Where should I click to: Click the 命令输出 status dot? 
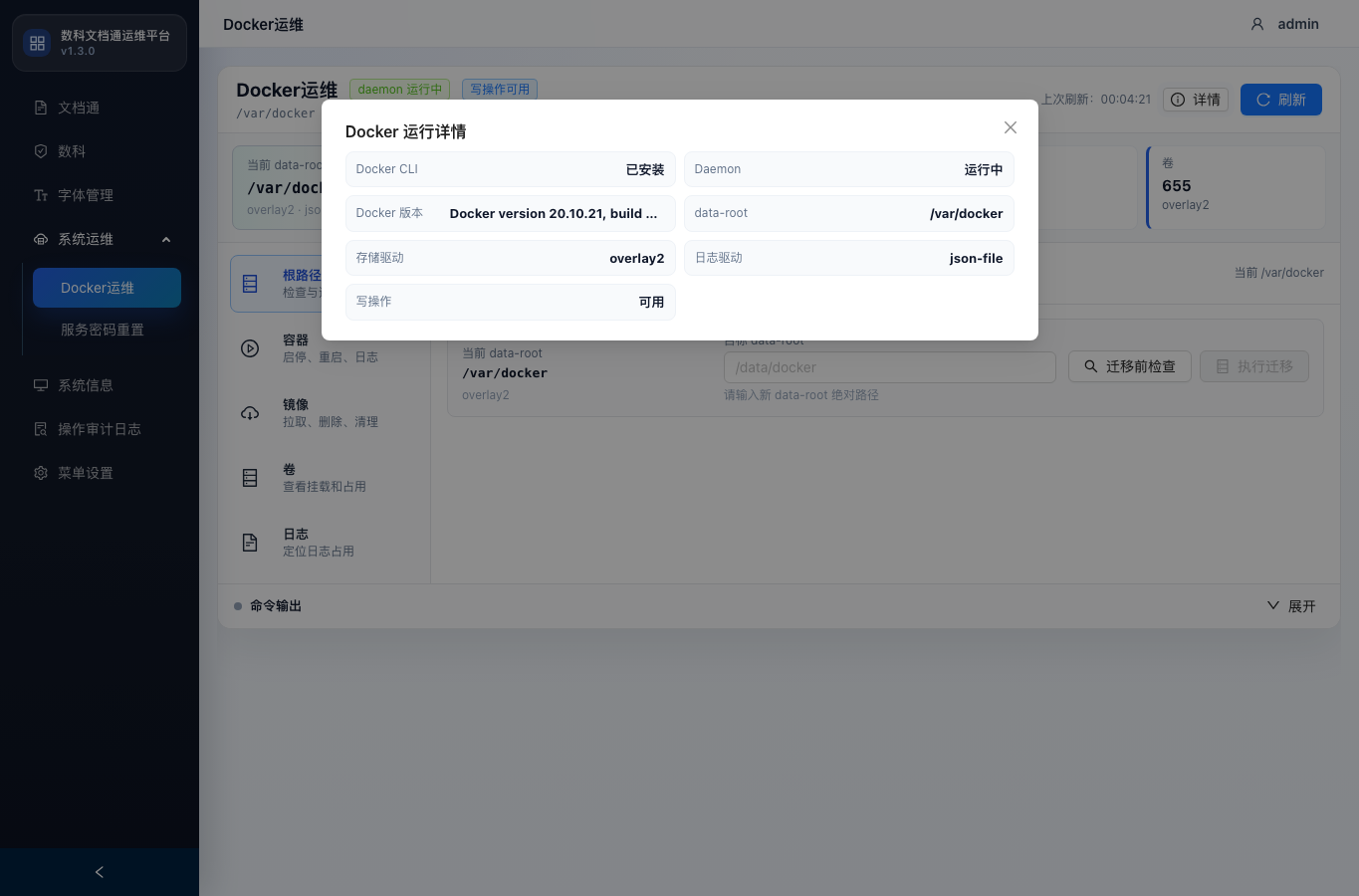pos(238,606)
